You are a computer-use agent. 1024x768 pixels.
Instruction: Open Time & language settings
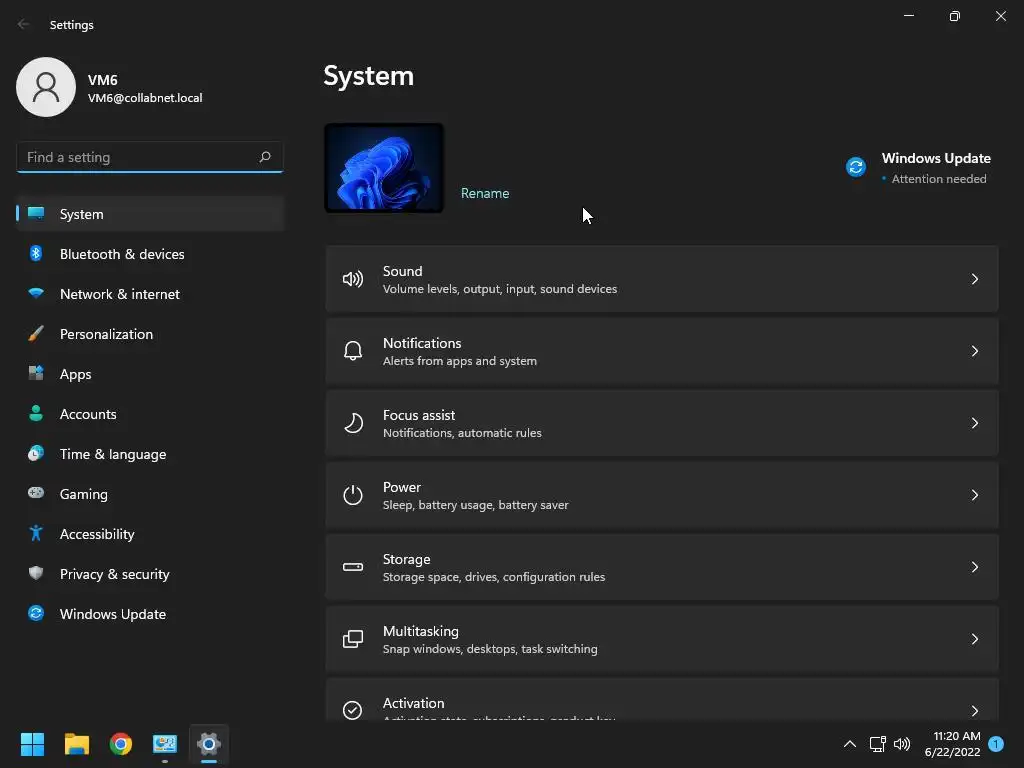pyautogui.click(x=150, y=454)
